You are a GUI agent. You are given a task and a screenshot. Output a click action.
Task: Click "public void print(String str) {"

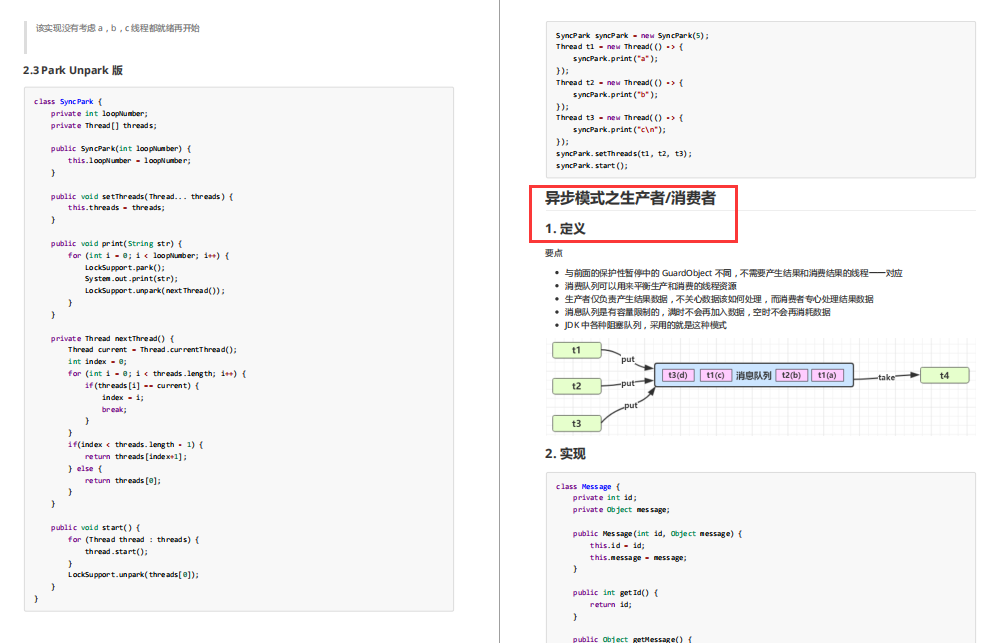point(117,243)
